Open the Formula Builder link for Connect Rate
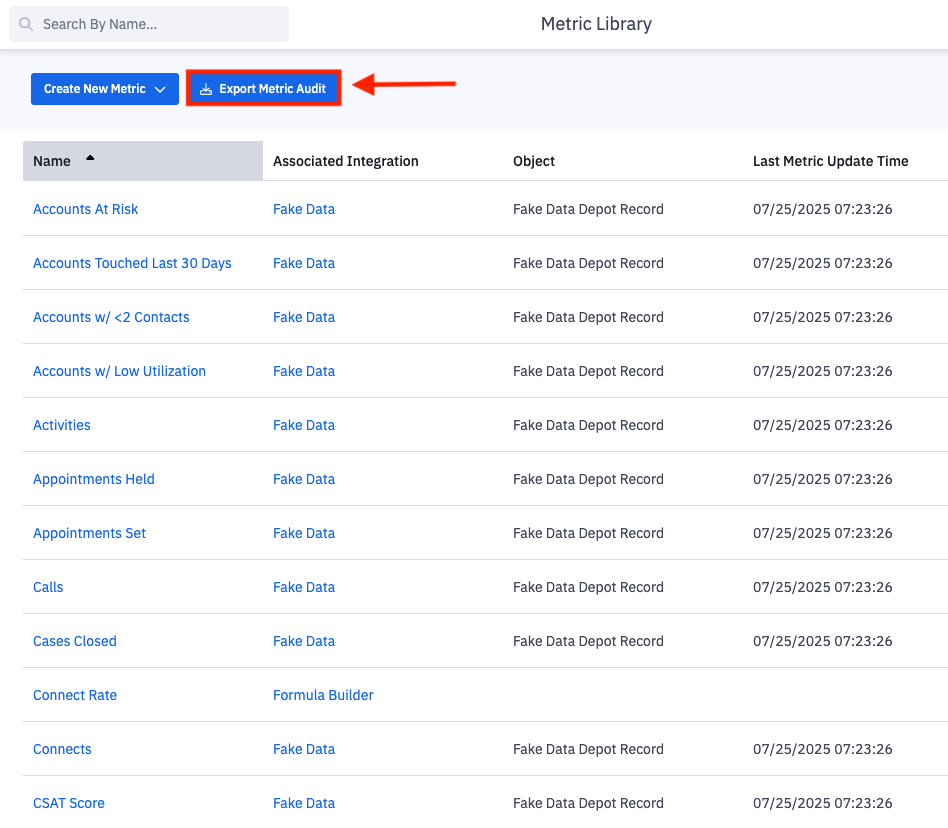948x828 pixels. coord(323,695)
